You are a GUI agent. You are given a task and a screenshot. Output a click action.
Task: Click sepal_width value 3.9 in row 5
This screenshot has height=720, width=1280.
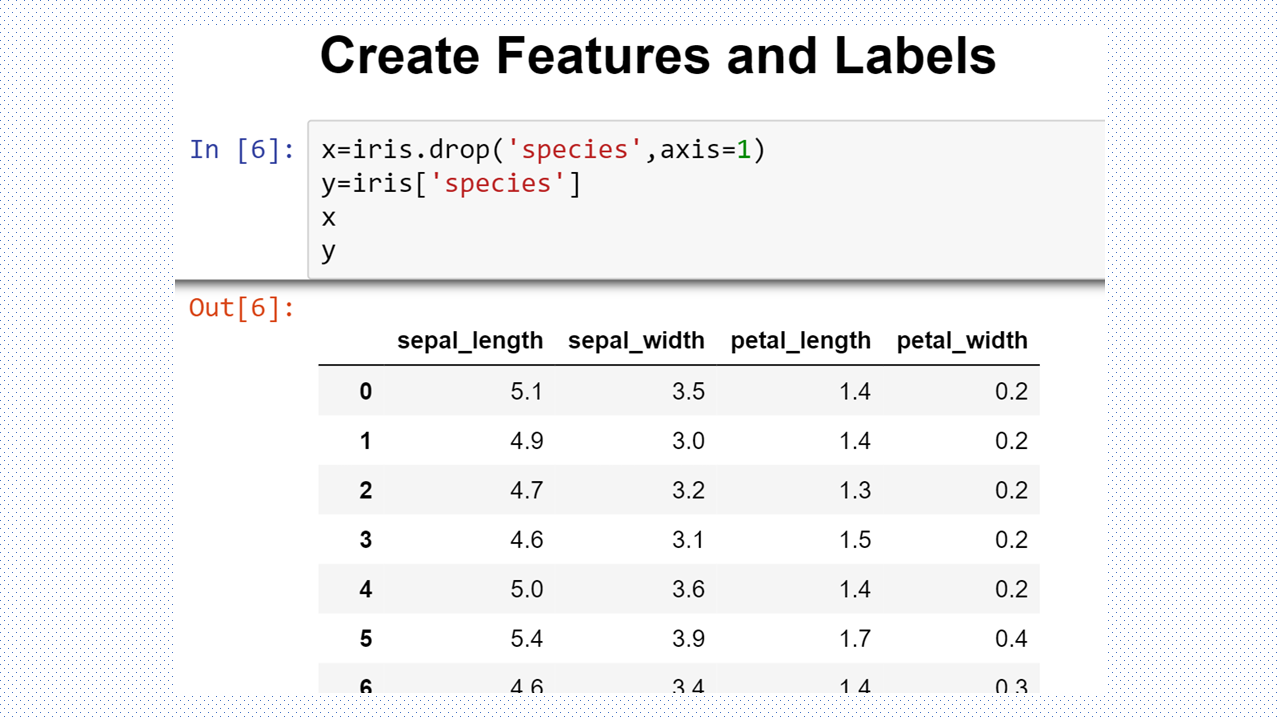click(688, 639)
